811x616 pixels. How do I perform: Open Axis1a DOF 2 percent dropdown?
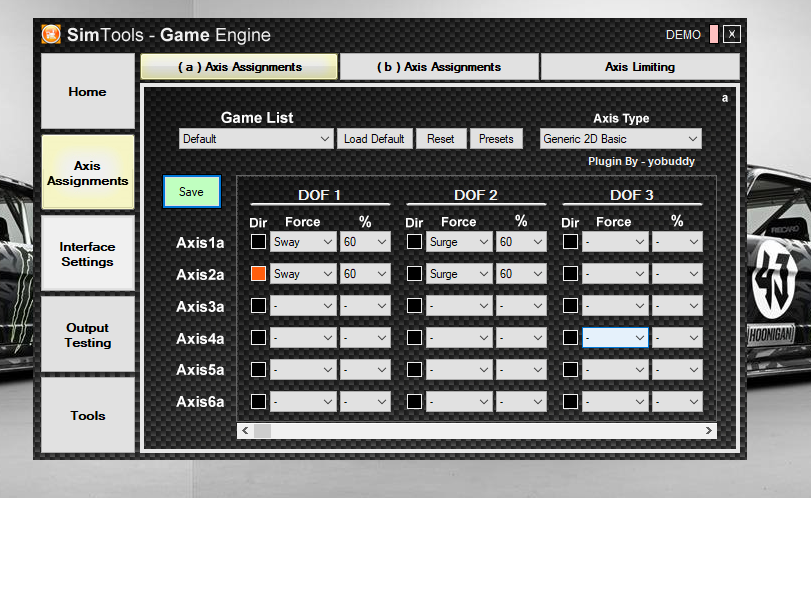[x=521, y=242]
